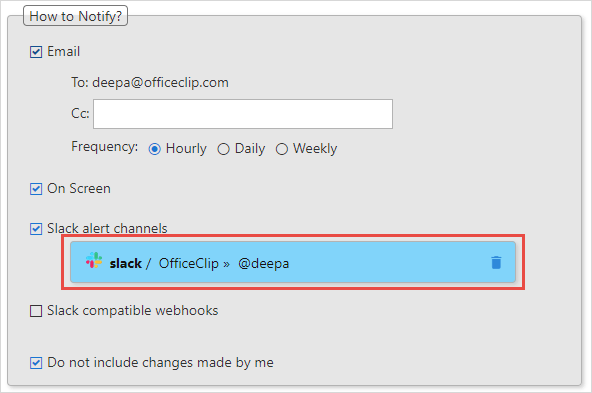The image size is (592, 393).
Task: Choose Weekly frequency radio button
Action: point(282,149)
